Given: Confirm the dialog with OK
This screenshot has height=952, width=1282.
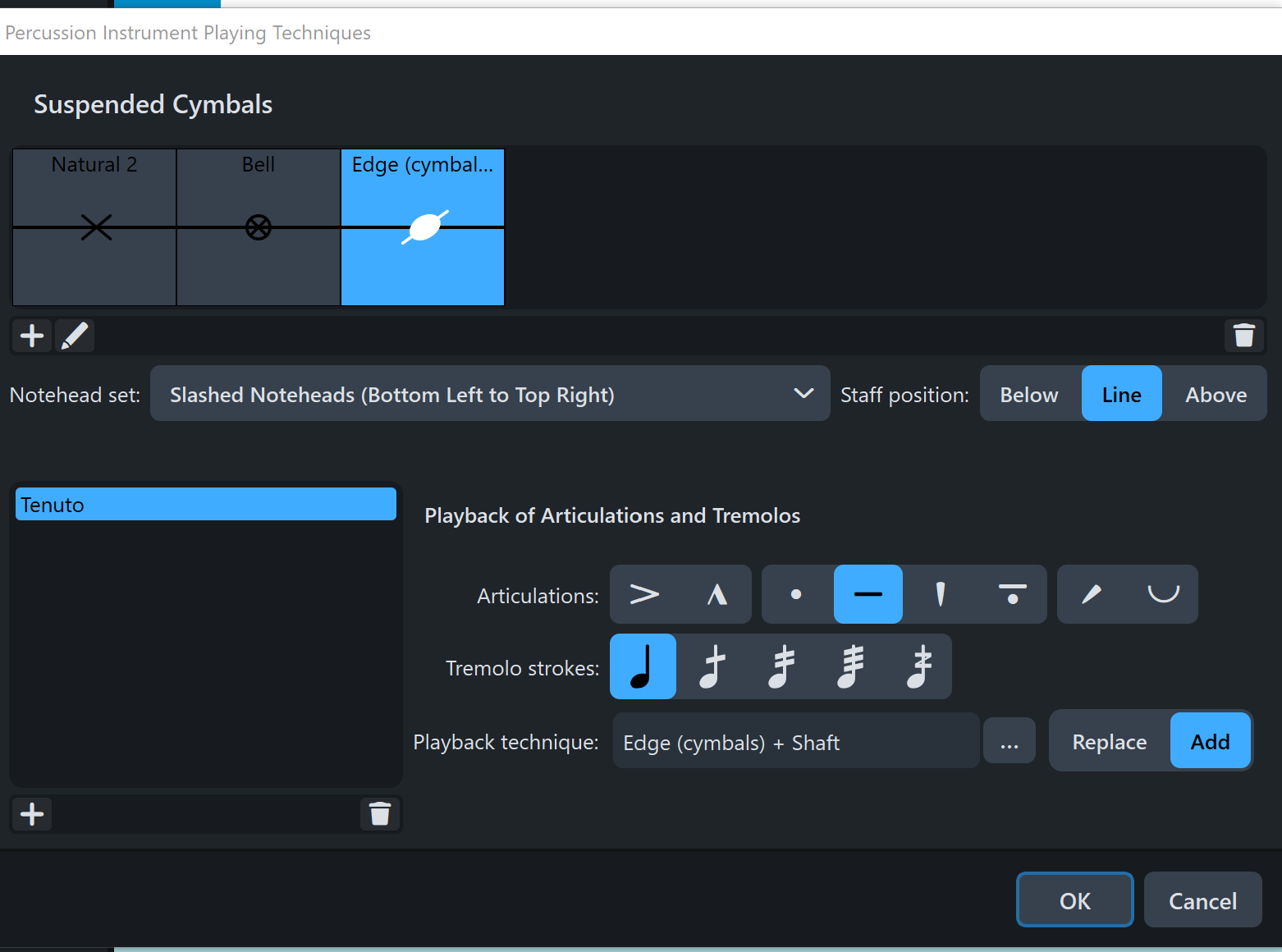Looking at the screenshot, I should tap(1075, 900).
